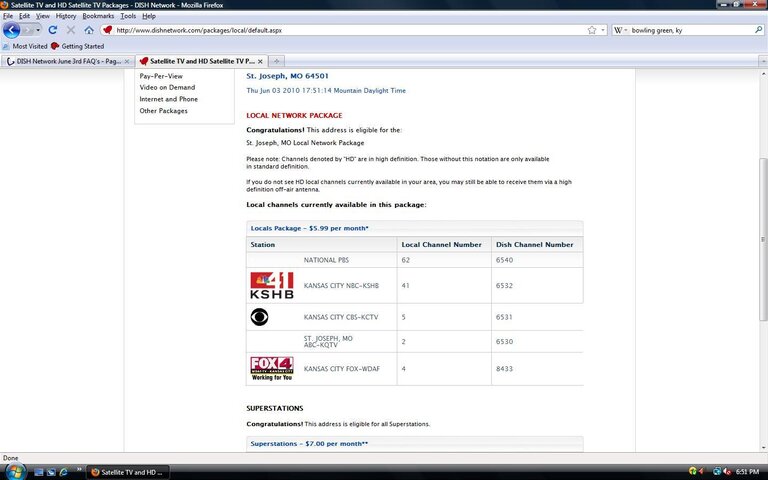Click the page vertical scrollbar thumb

[763, 239]
